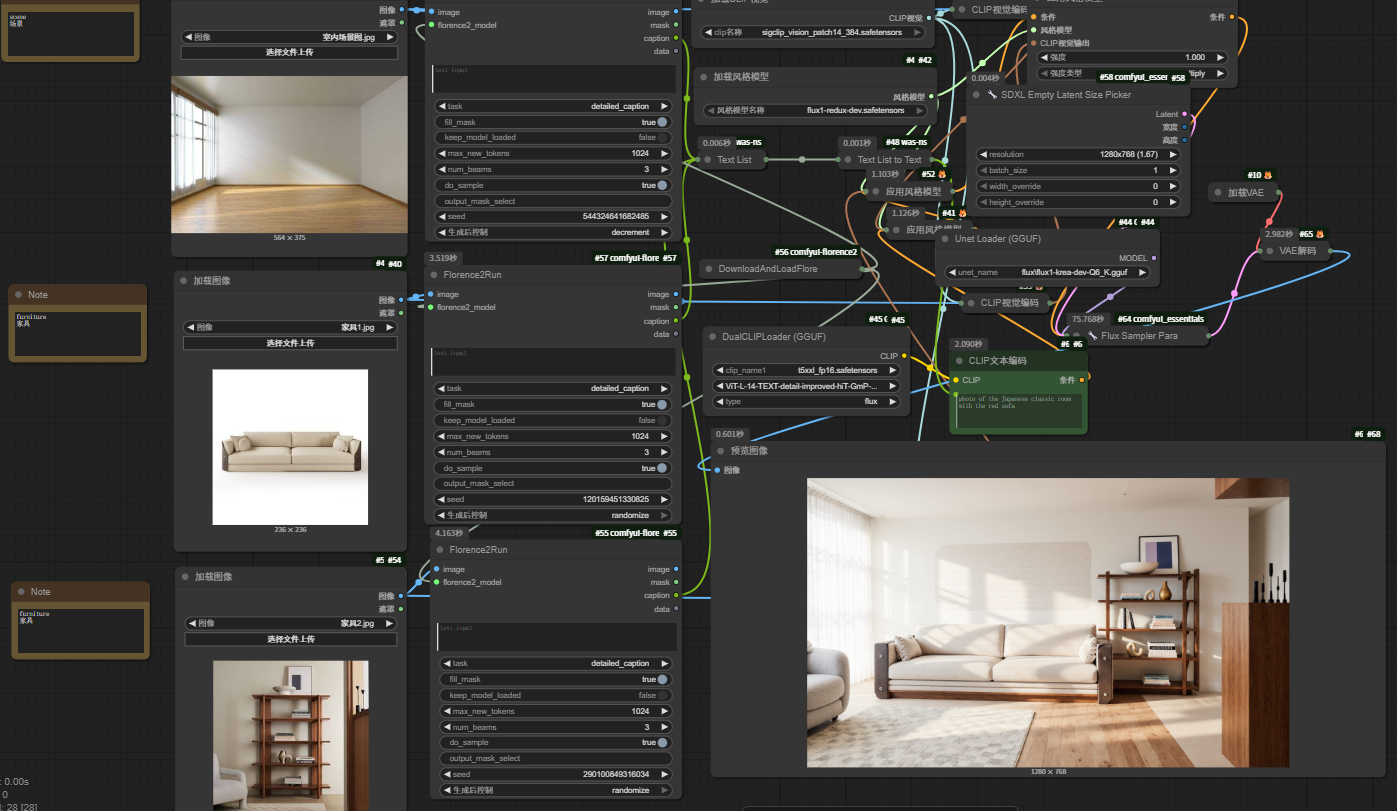Open the 图像 combo showing 家具2.jpg
The height and width of the screenshot is (811, 1397).
click(x=292, y=623)
